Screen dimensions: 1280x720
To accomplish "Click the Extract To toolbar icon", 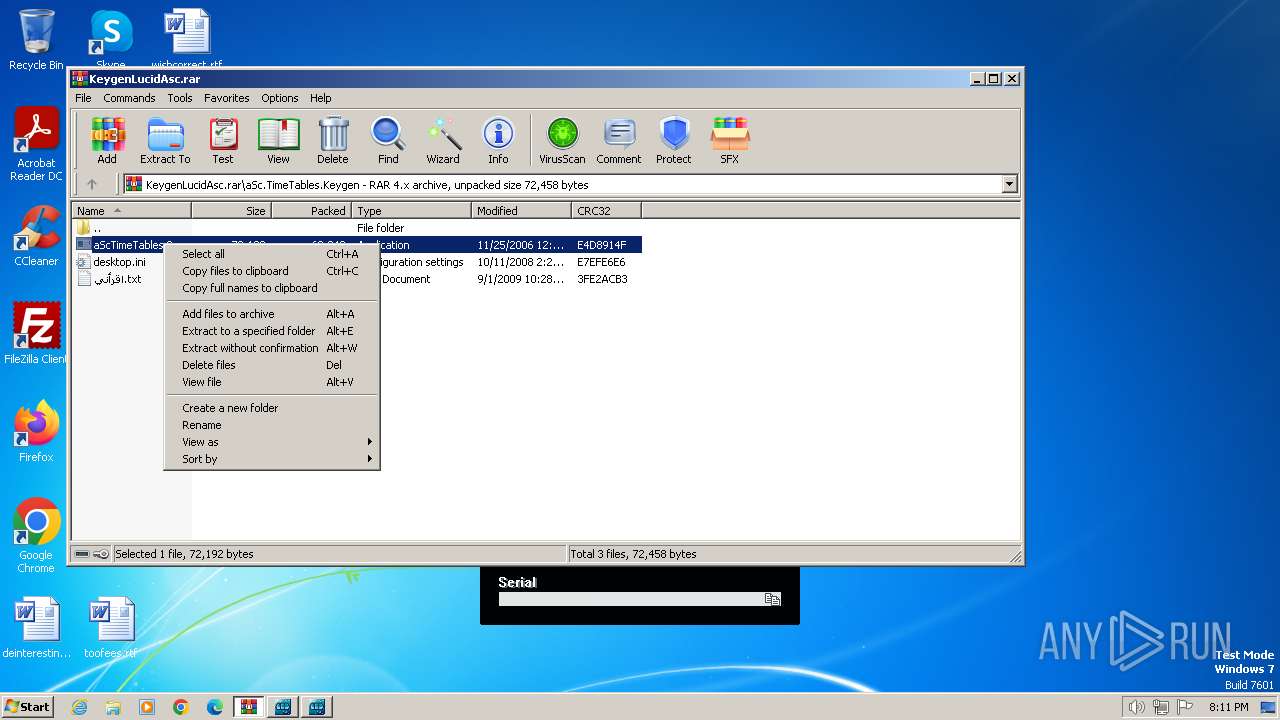I will pyautogui.click(x=165, y=141).
